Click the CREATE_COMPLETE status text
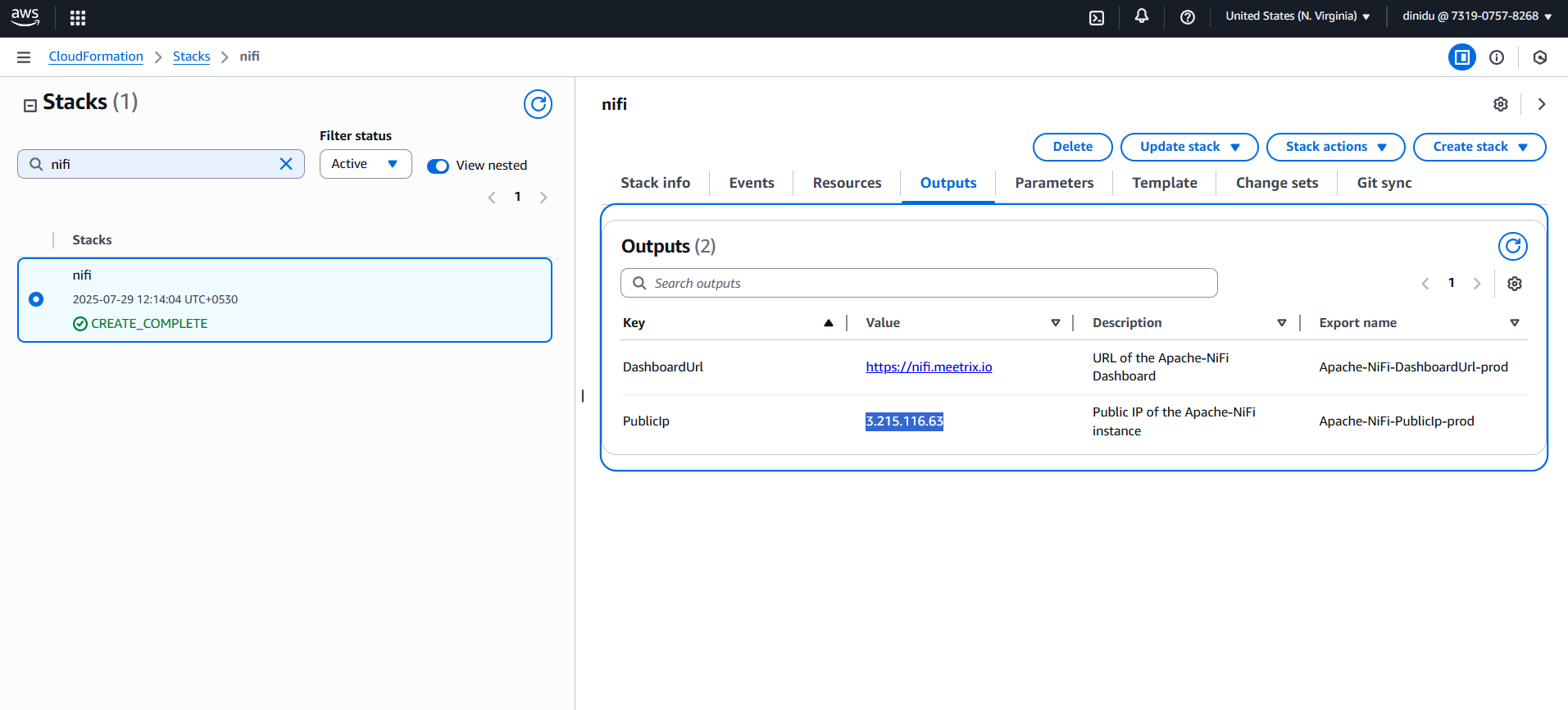Image resolution: width=1568 pixels, height=710 pixels. tap(149, 324)
